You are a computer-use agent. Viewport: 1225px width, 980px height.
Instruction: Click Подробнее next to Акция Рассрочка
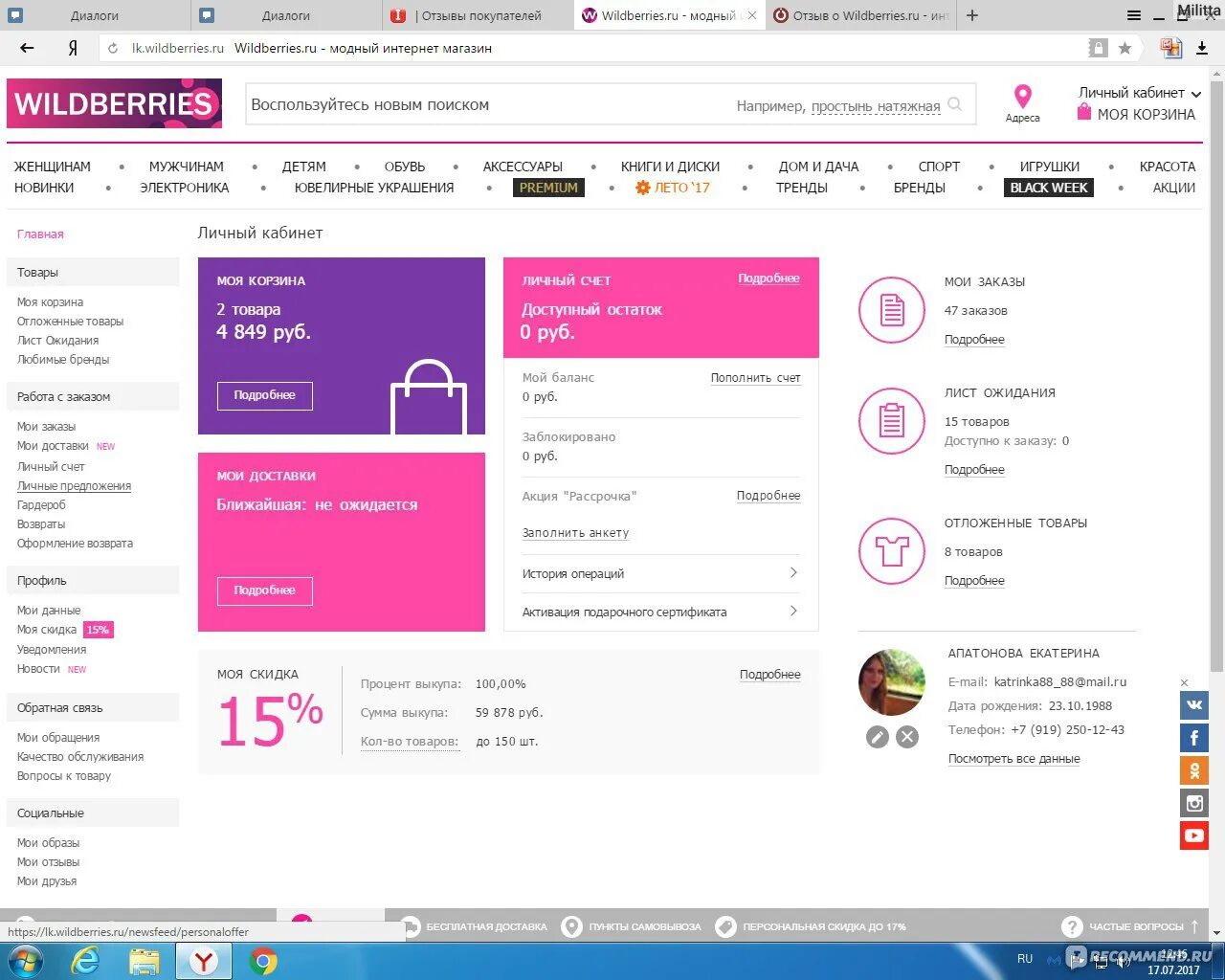pyautogui.click(x=768, y=496)
